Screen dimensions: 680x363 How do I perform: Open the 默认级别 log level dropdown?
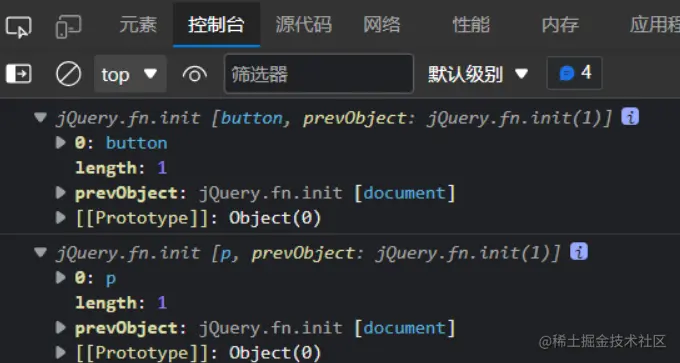pos(478,74)
